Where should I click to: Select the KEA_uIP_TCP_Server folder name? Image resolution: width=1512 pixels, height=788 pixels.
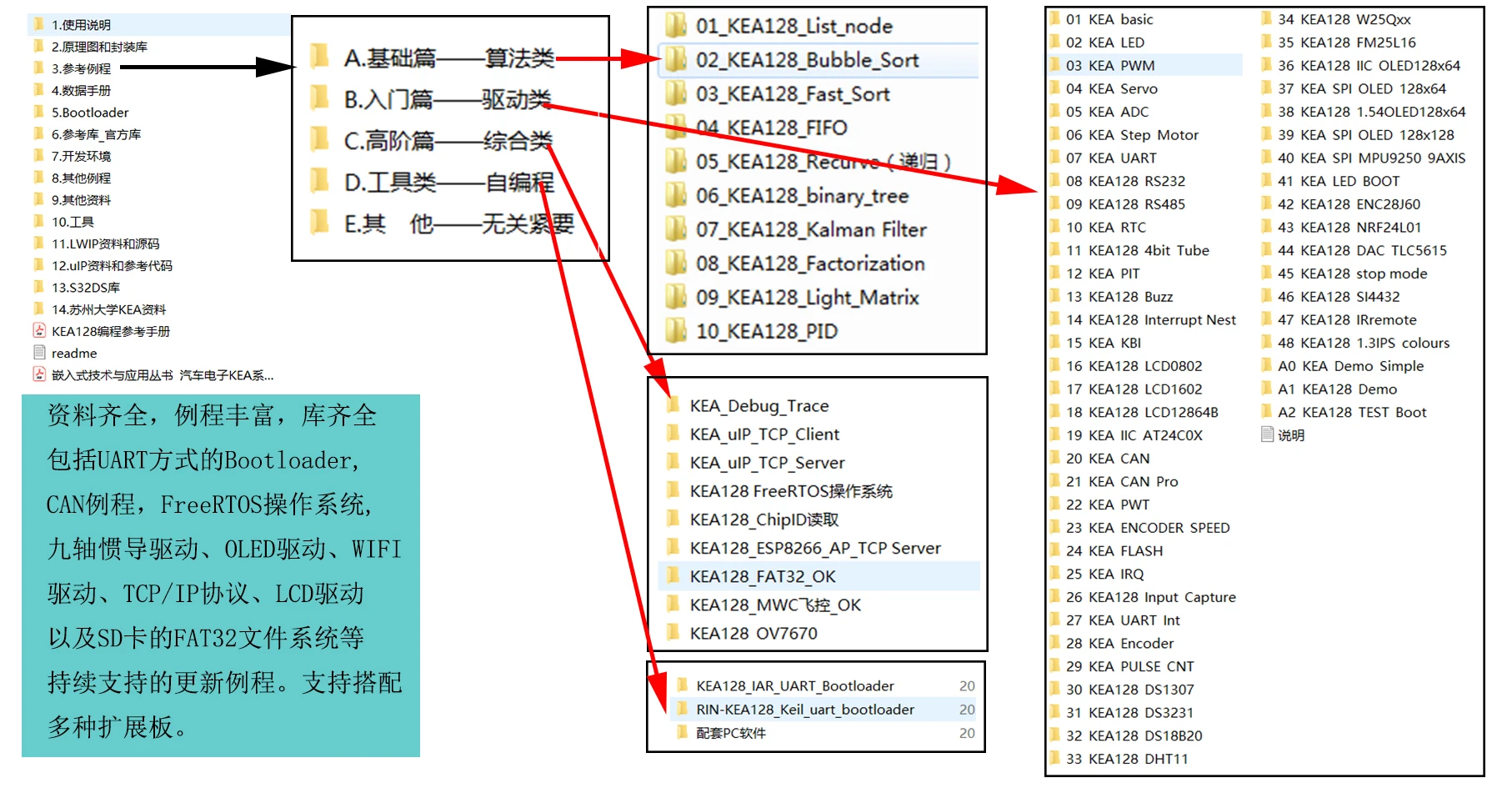tap(767, 463)
